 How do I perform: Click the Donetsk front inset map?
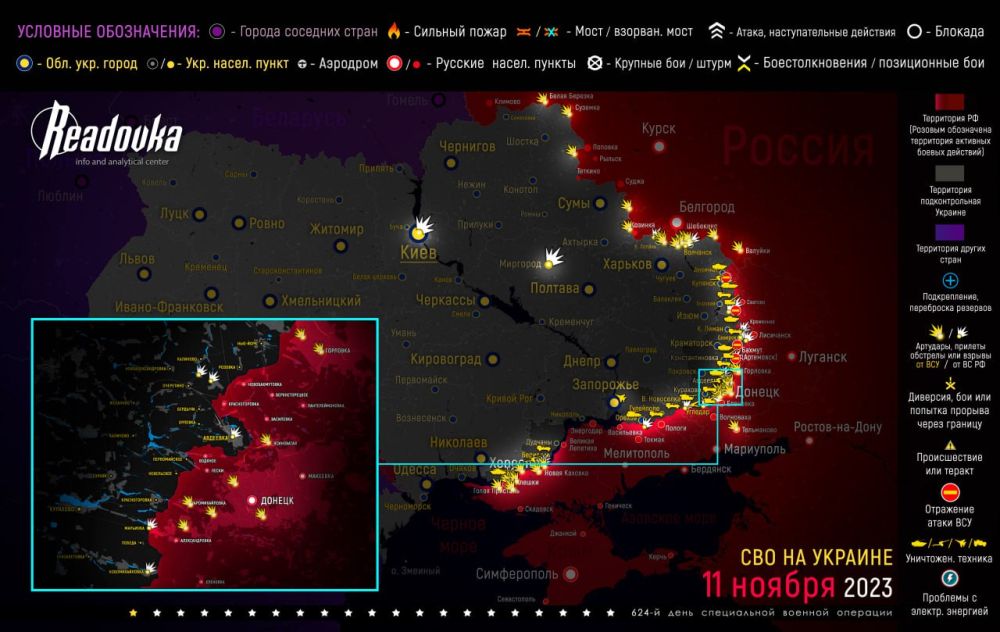[x=205, y=455]
